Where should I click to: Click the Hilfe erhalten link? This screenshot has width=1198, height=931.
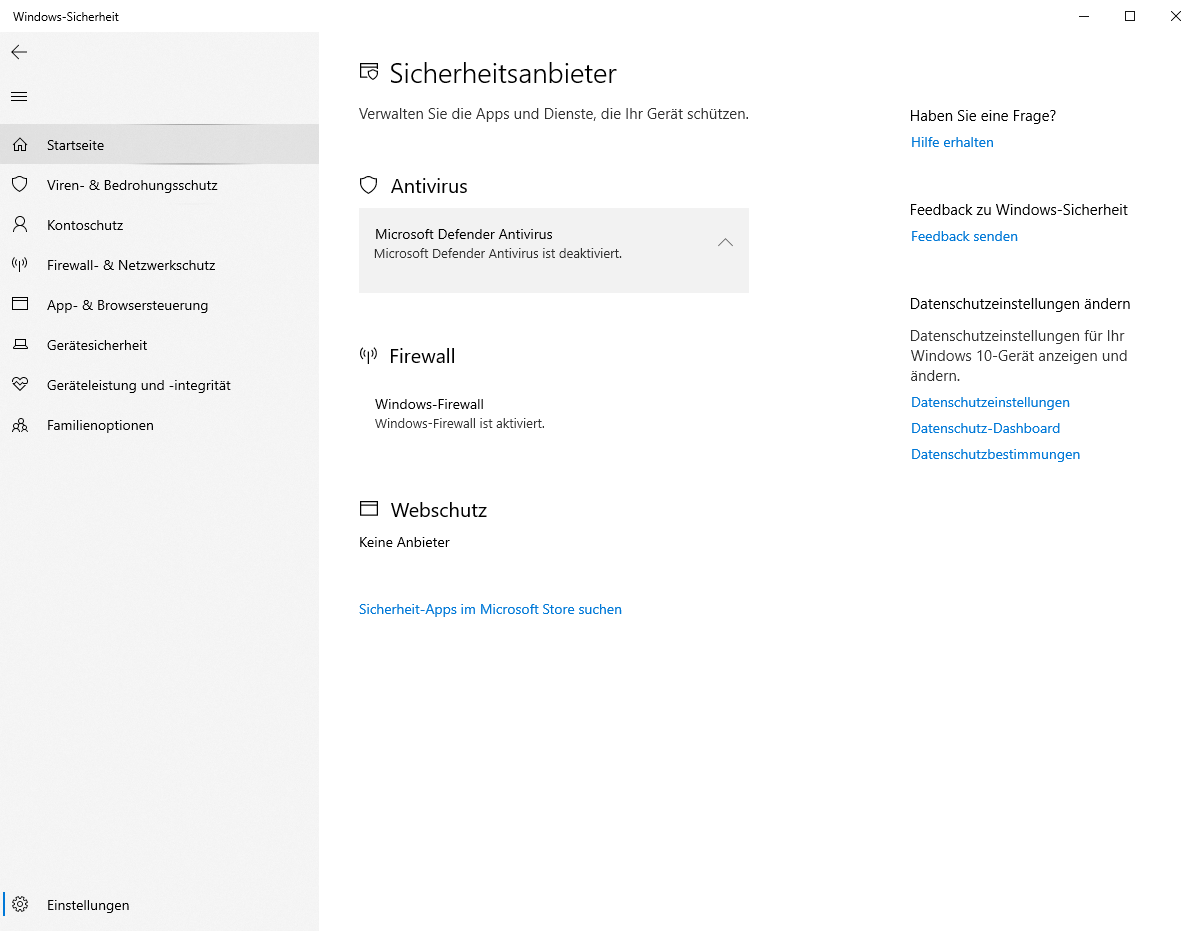tap(952, 142)
